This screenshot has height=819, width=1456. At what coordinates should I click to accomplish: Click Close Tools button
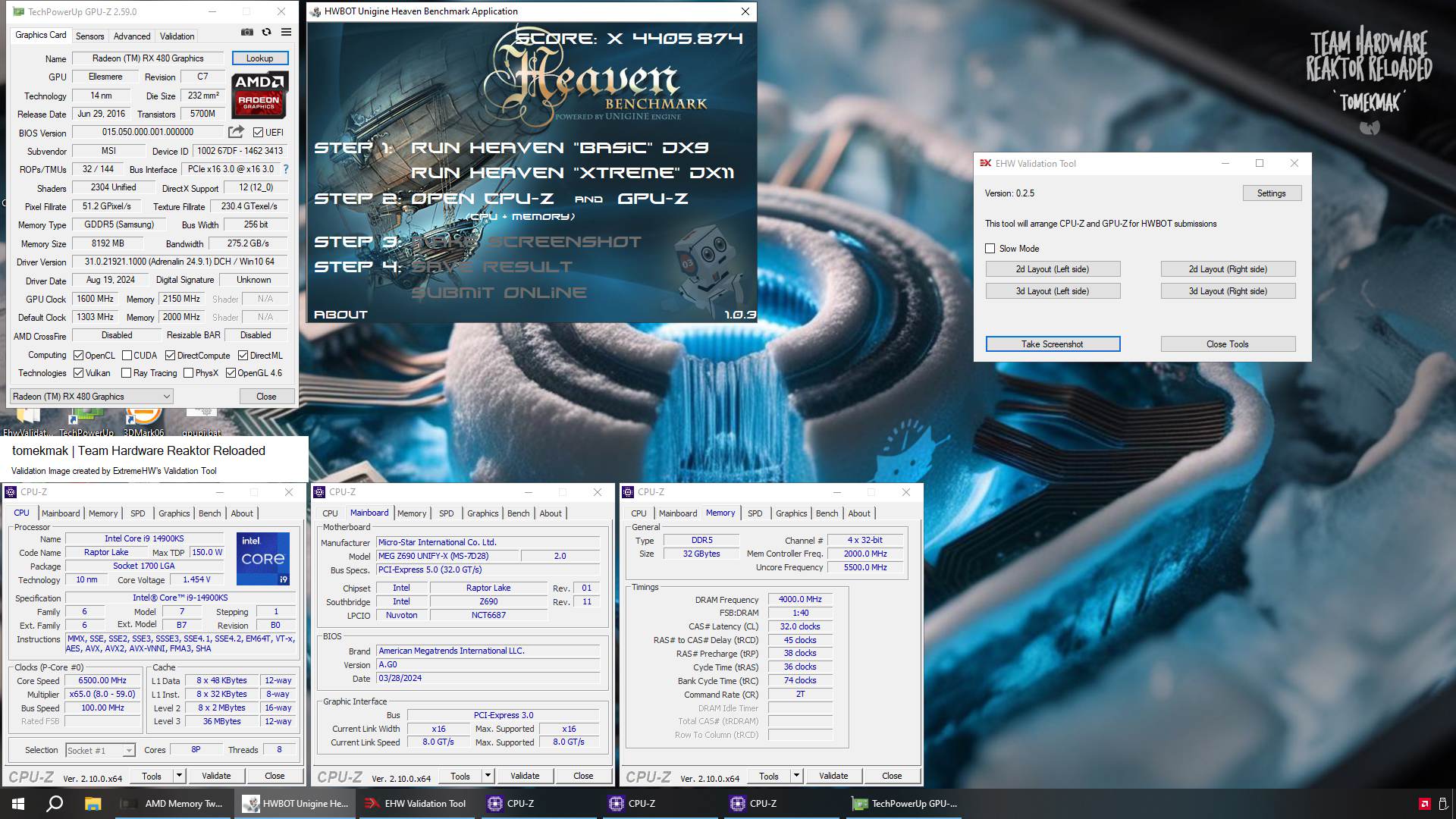point(1228,344)
